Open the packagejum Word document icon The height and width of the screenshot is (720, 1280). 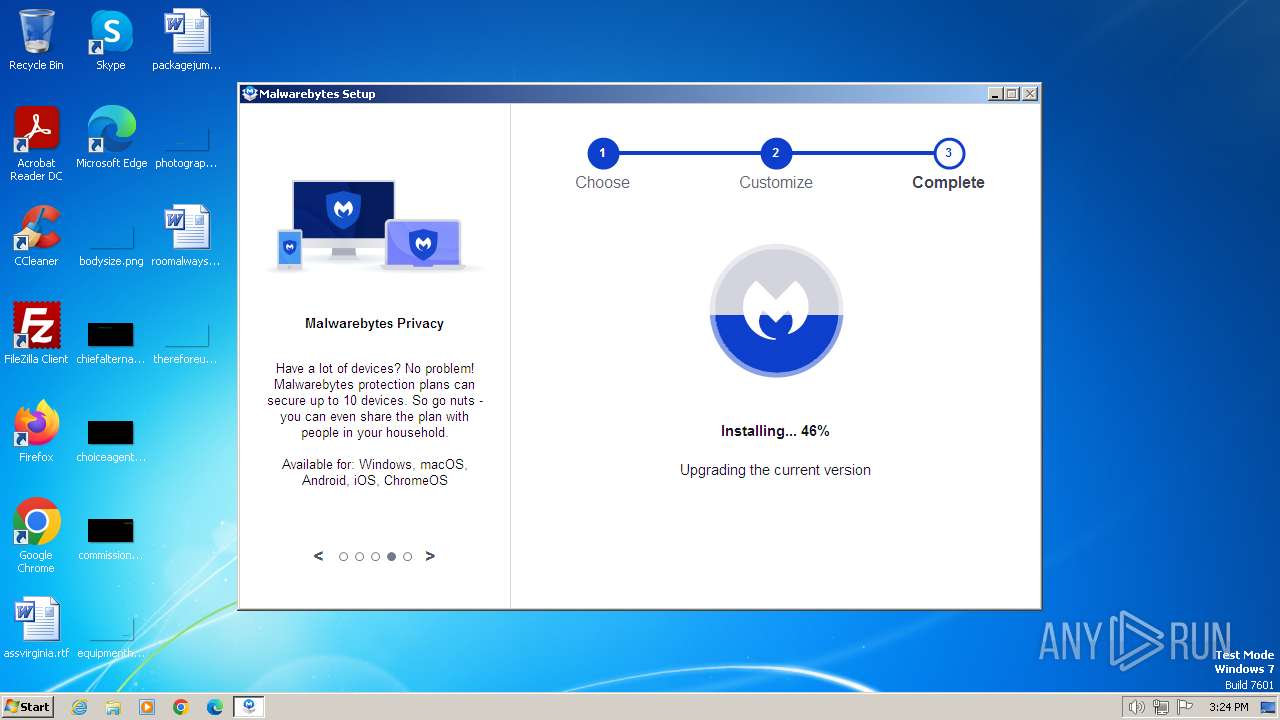click(x=186, y=40)
